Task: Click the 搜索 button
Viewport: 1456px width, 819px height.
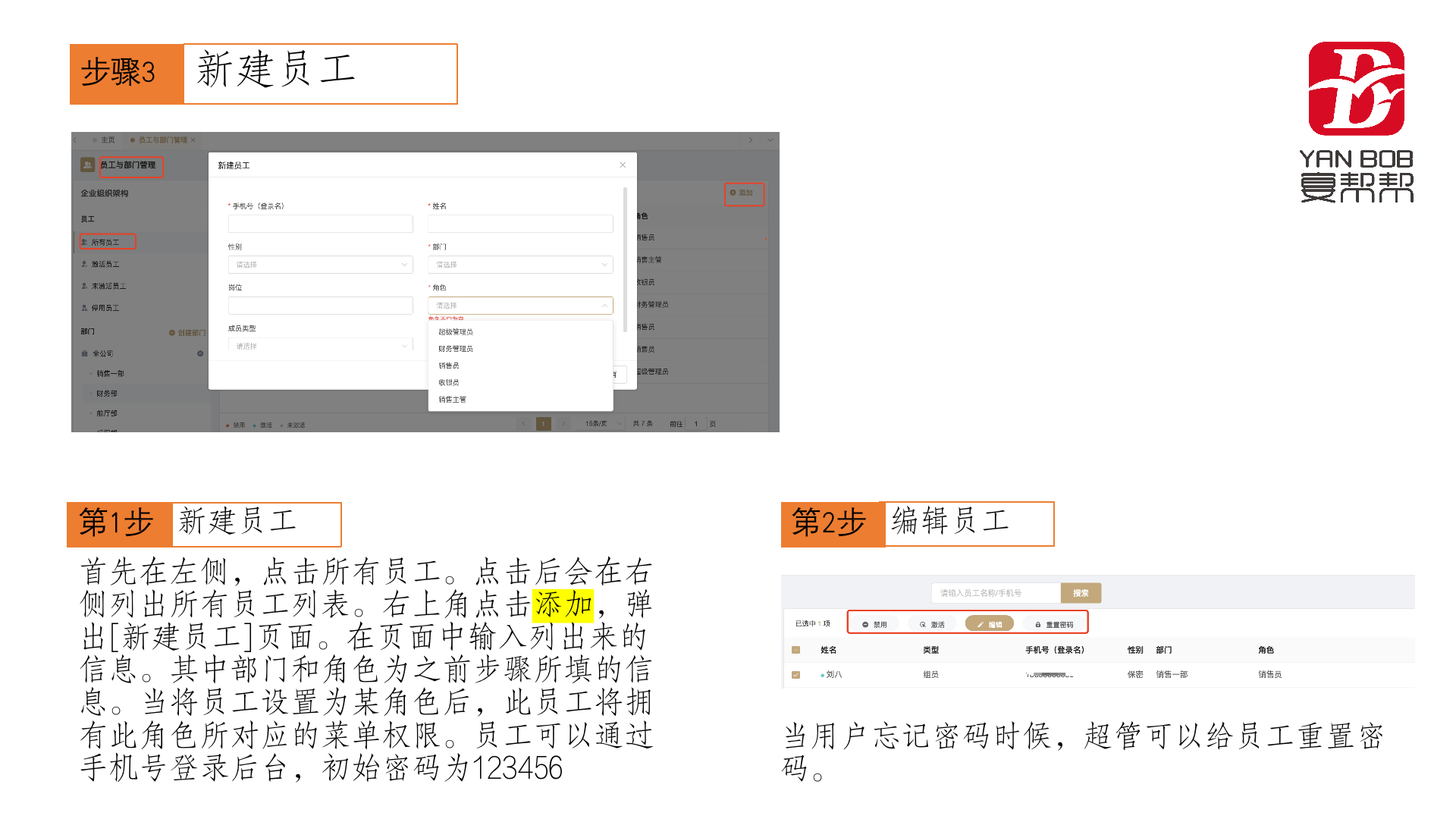Action: [1081, 593]
